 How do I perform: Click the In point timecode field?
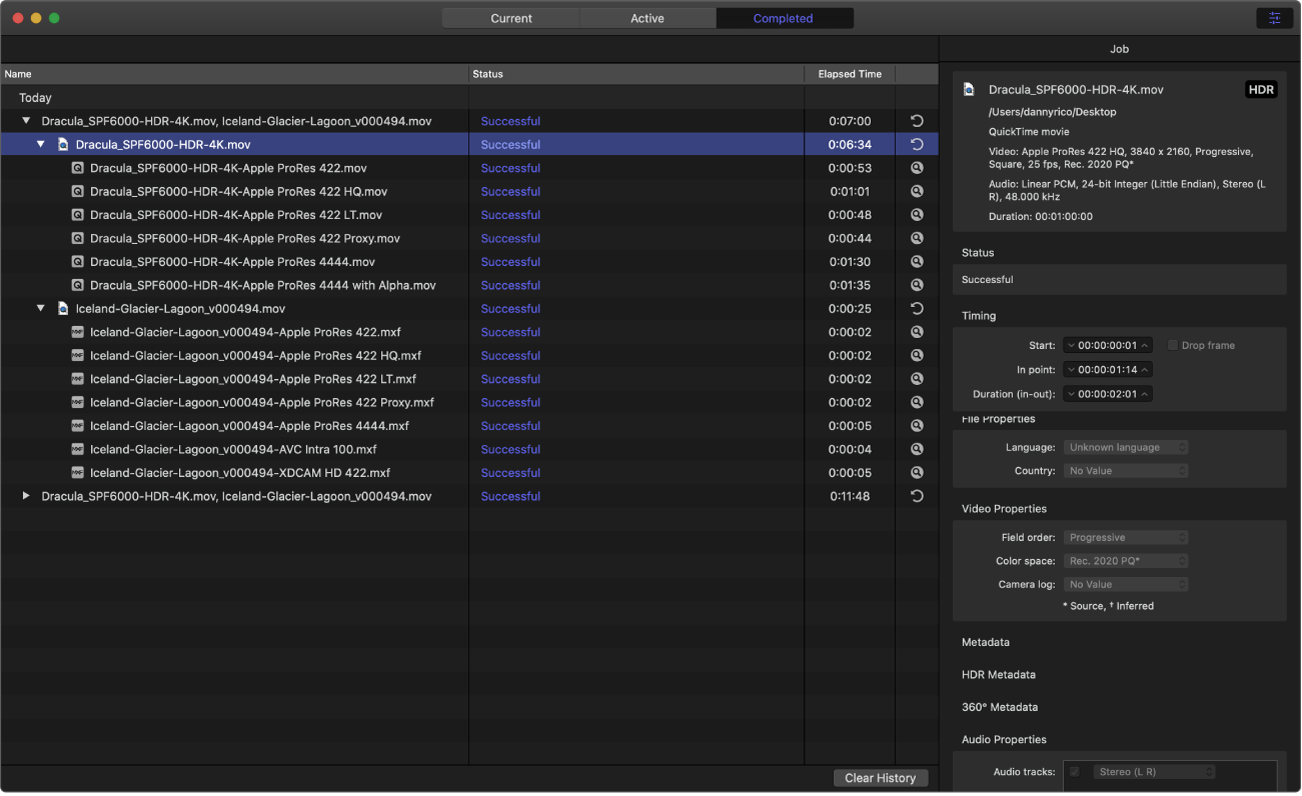click(1107, 370)
